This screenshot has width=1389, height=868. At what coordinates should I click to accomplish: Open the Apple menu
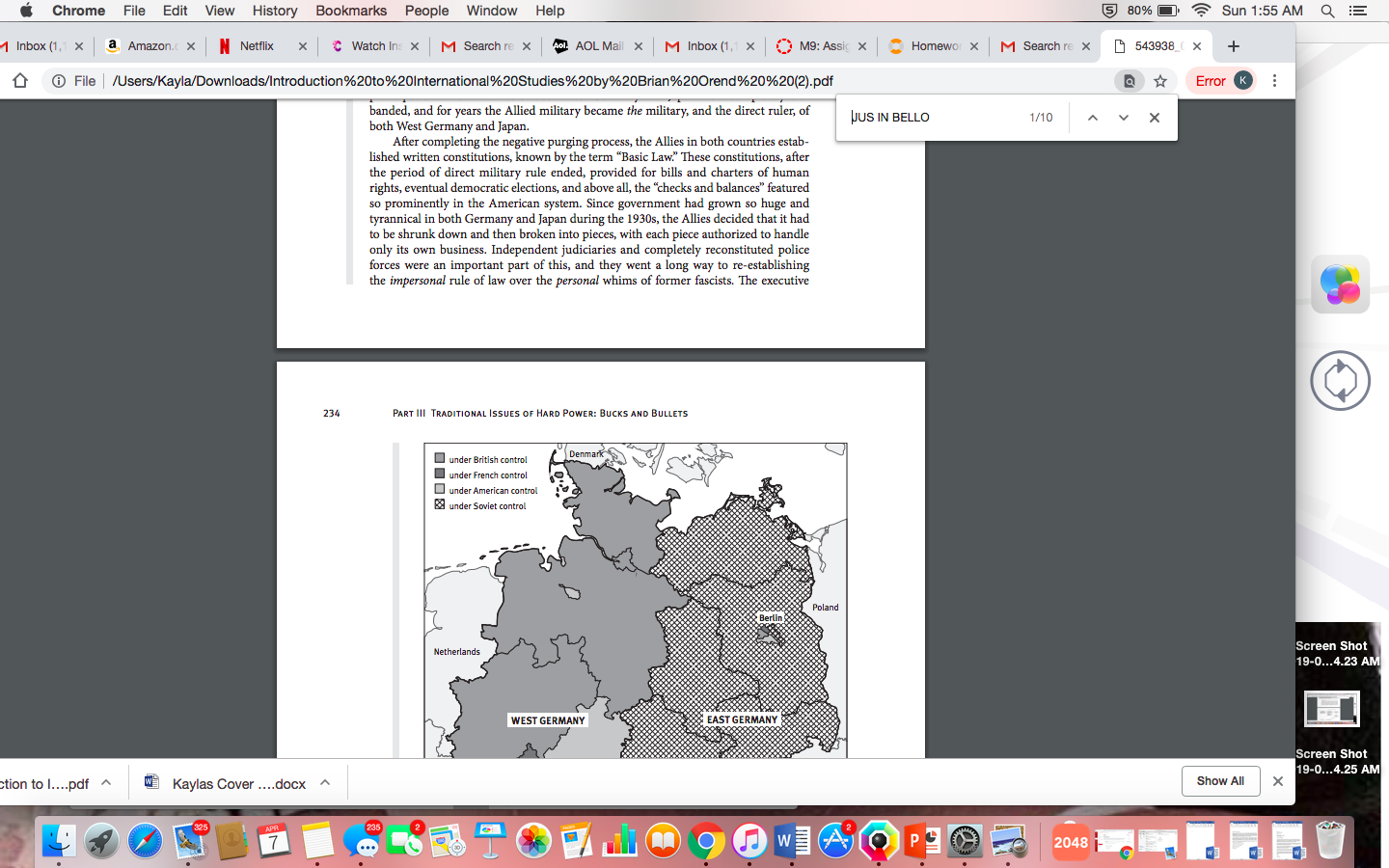(26, 11)
